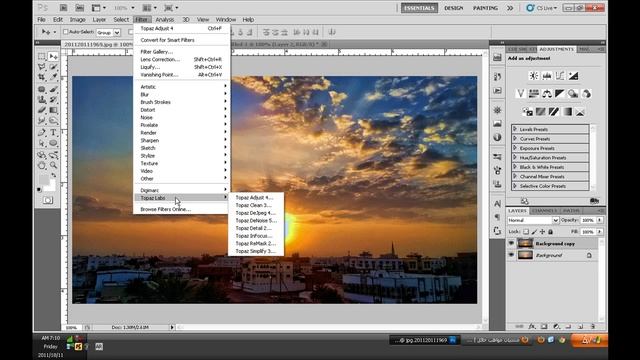
Task: Hide the Background copy layer
Action: (511, 243)
